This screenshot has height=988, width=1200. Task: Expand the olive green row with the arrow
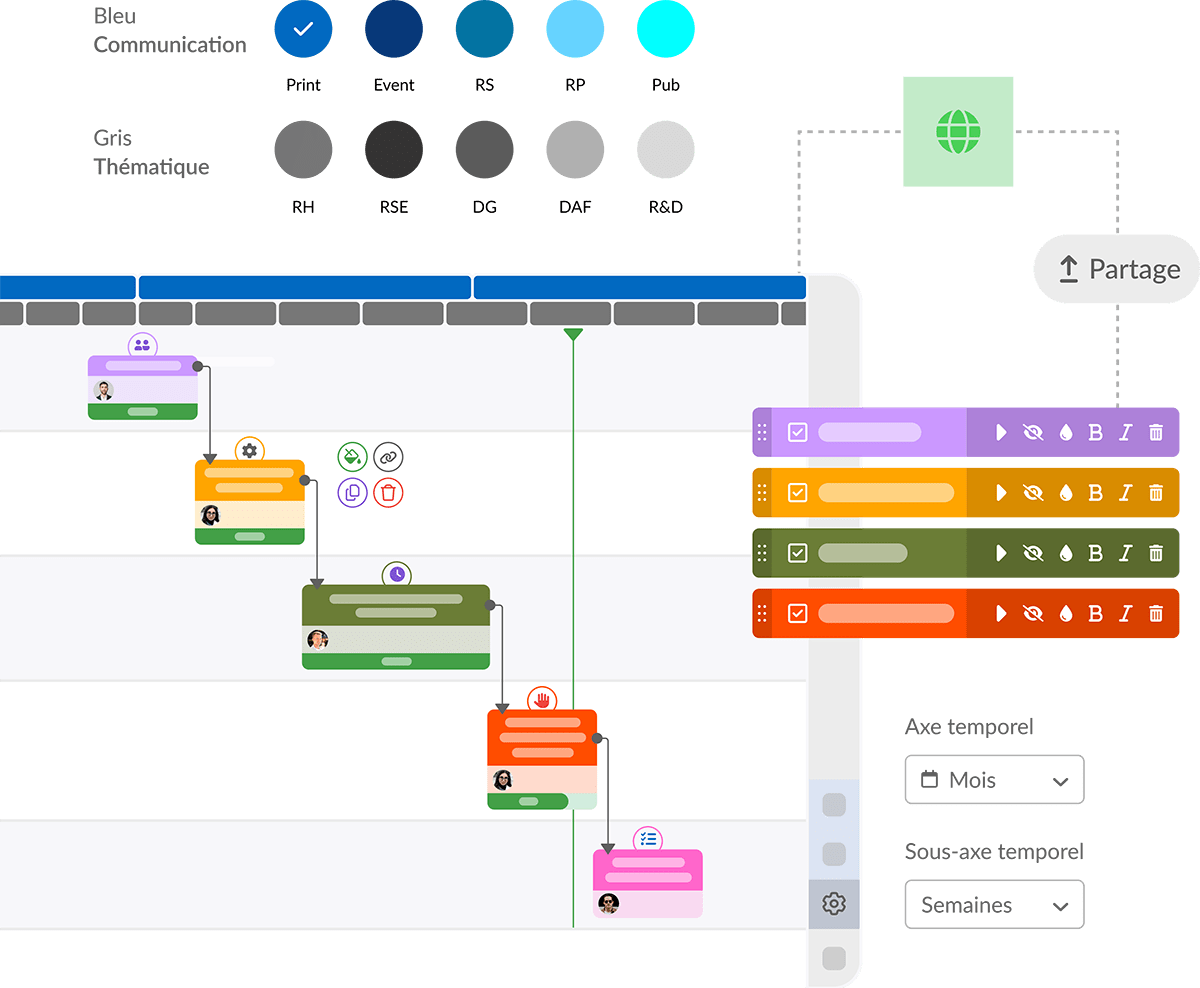1002,553
